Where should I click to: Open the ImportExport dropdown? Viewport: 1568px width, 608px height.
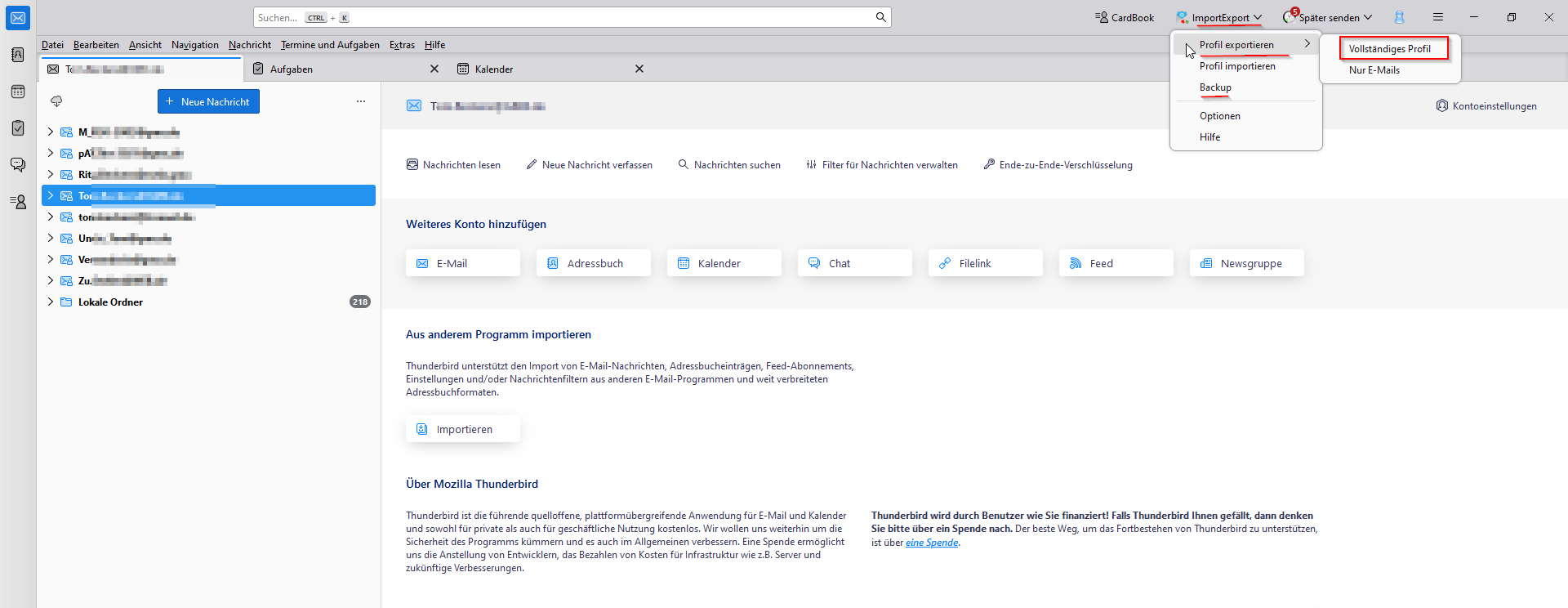pyautogui.click(x=1219, y=17)
